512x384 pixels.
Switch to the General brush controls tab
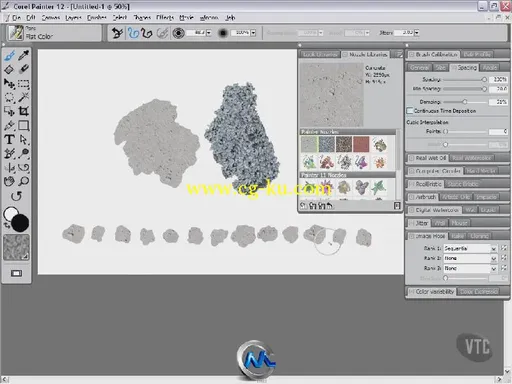[x=419, y=68]
